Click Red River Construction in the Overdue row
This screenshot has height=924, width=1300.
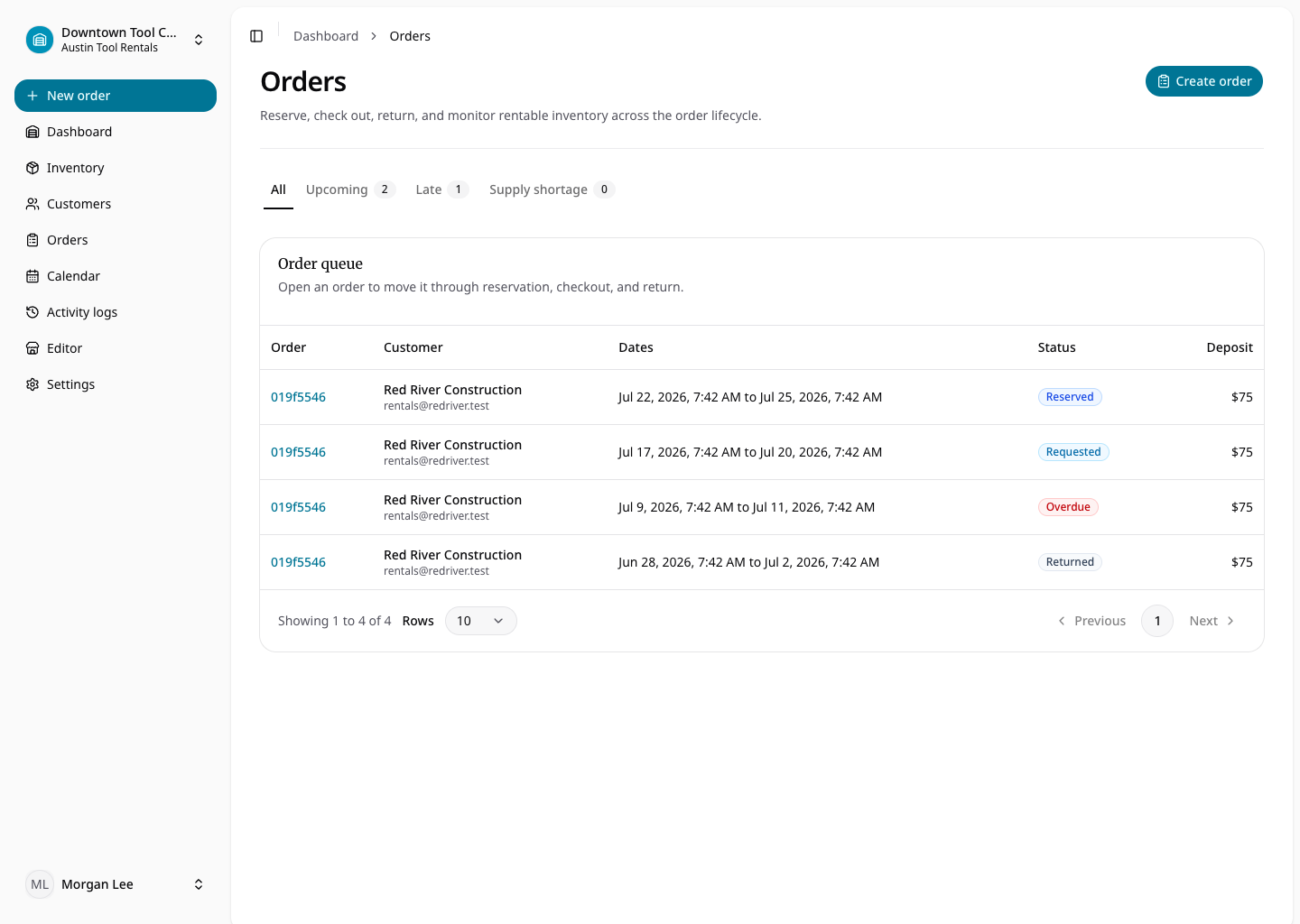[x=452, y=500]
